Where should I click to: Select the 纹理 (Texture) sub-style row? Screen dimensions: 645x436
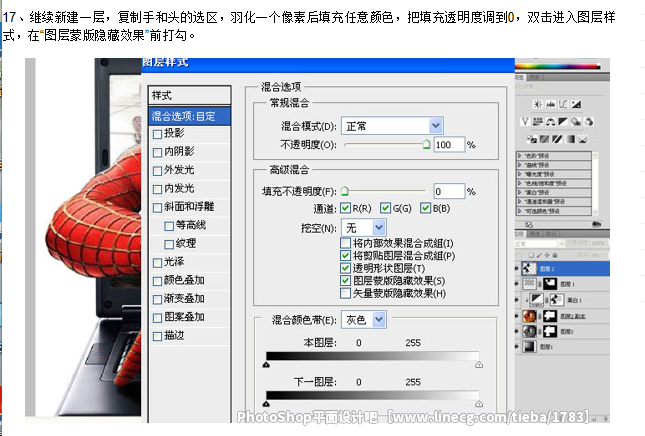click(190, 244)
